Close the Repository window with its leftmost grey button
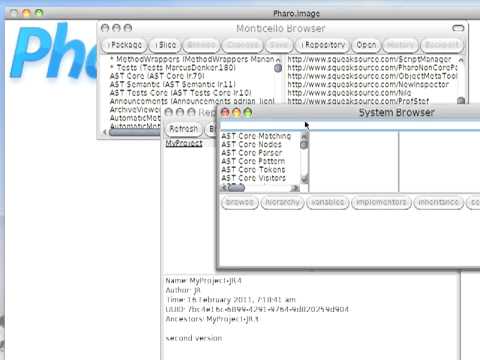 (x=169, y=112)
